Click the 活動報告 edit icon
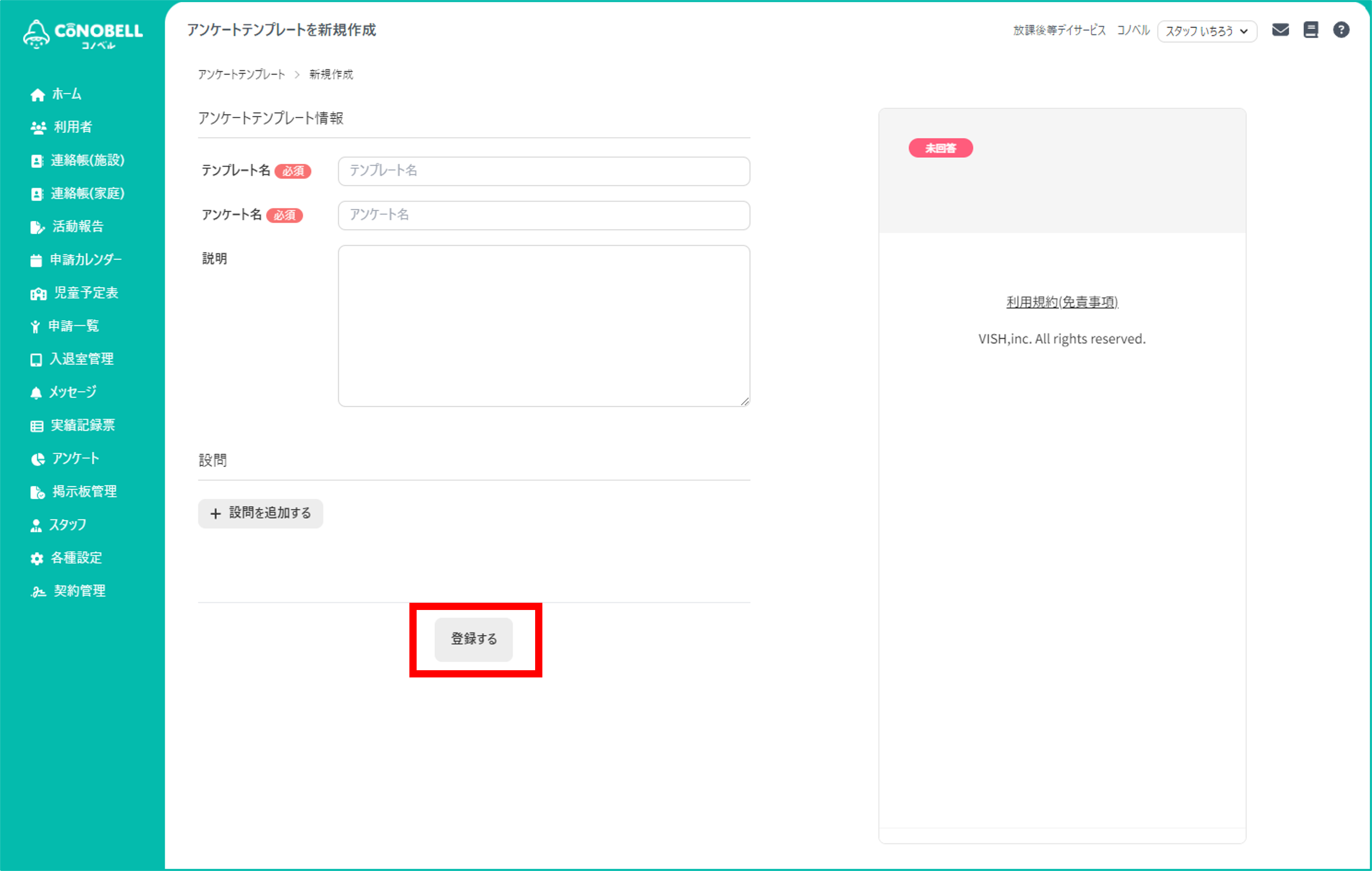The height and width of the screenshot is (871, 1372). coord(38,227)
